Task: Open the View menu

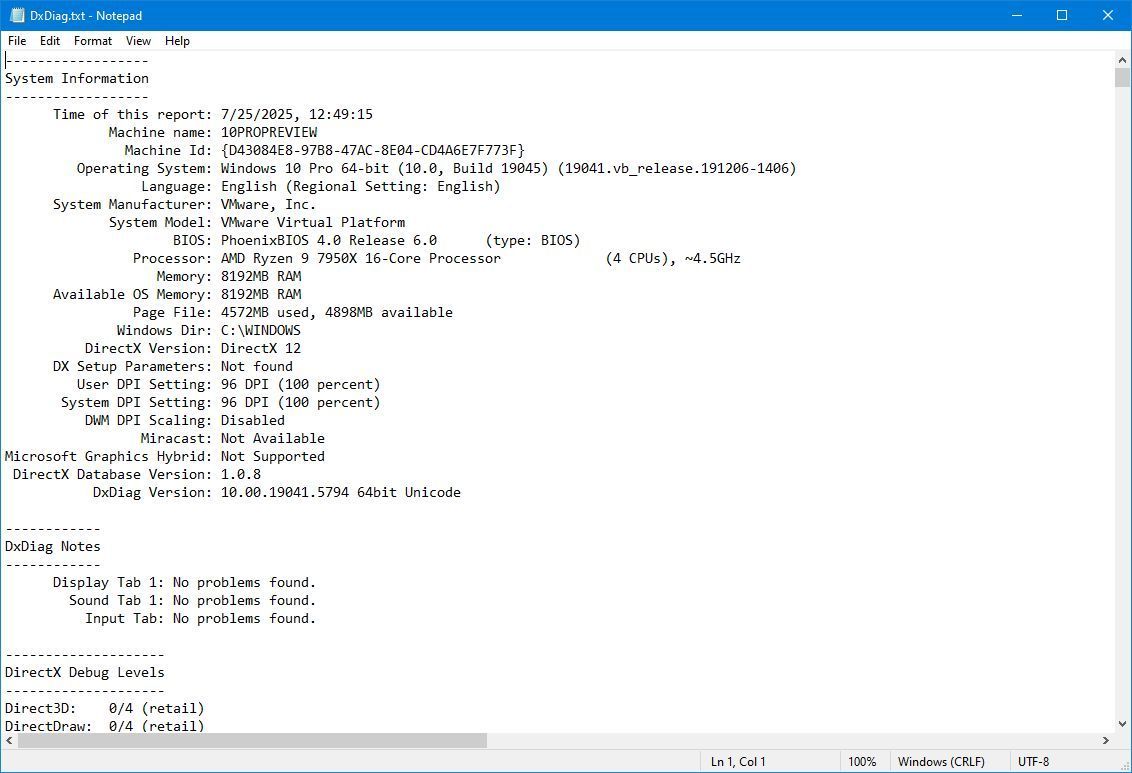Action: click(138, 41)
